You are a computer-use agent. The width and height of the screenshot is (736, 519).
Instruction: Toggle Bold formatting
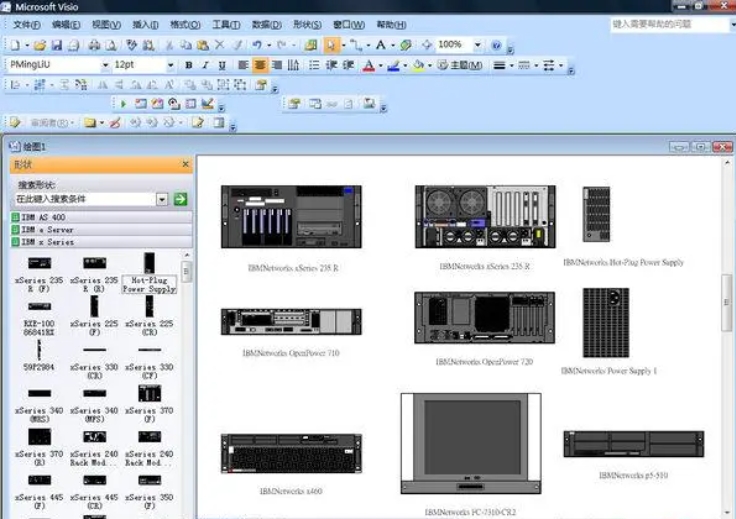tap(187, 65)
